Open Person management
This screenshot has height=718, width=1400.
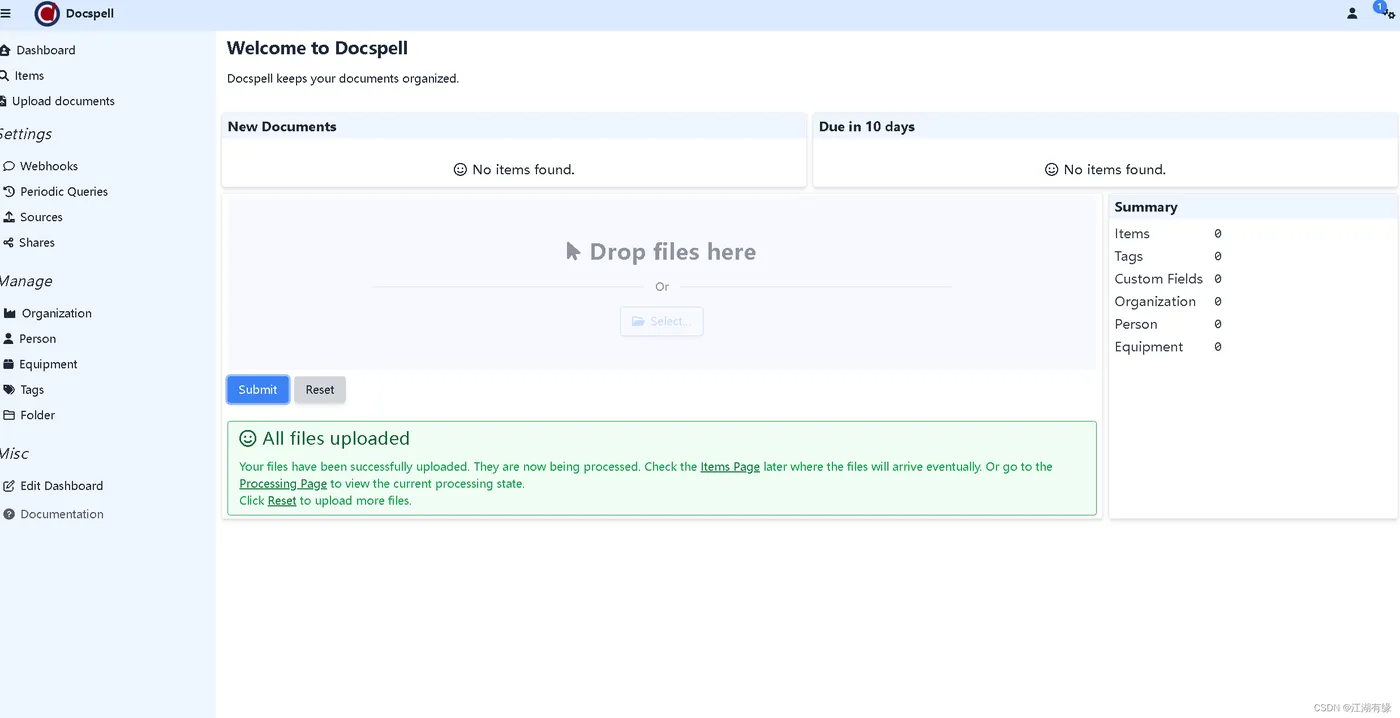click(x=38, y=339)
